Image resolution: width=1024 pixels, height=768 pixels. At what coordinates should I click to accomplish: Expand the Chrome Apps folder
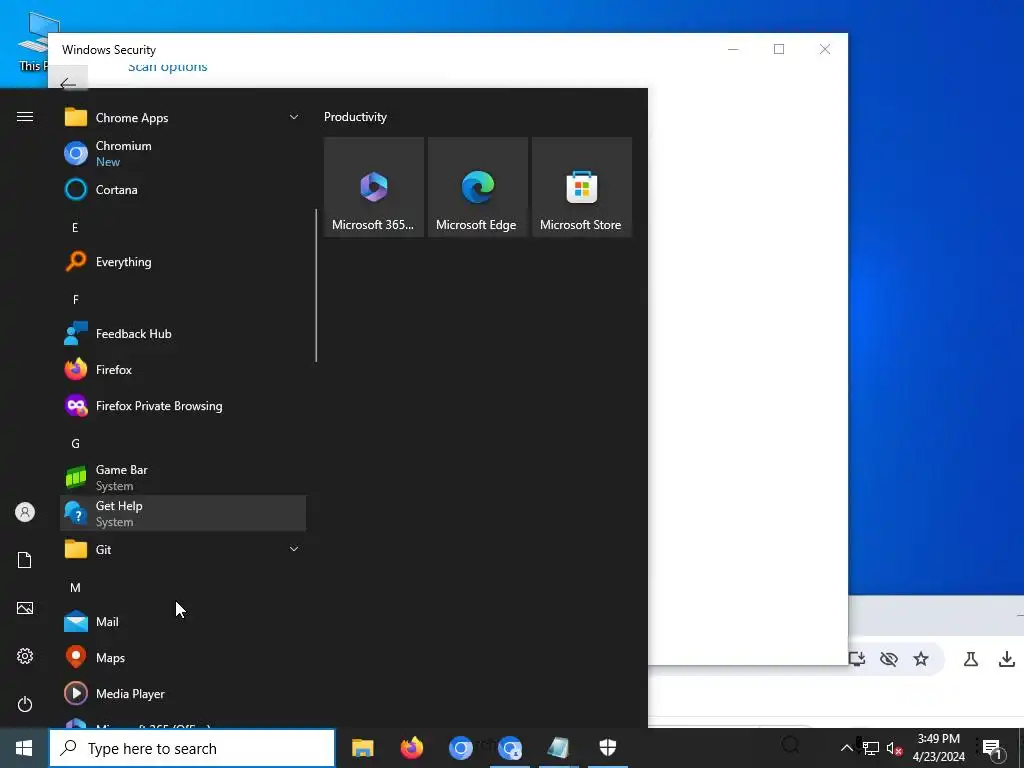[x=183, y=118]
